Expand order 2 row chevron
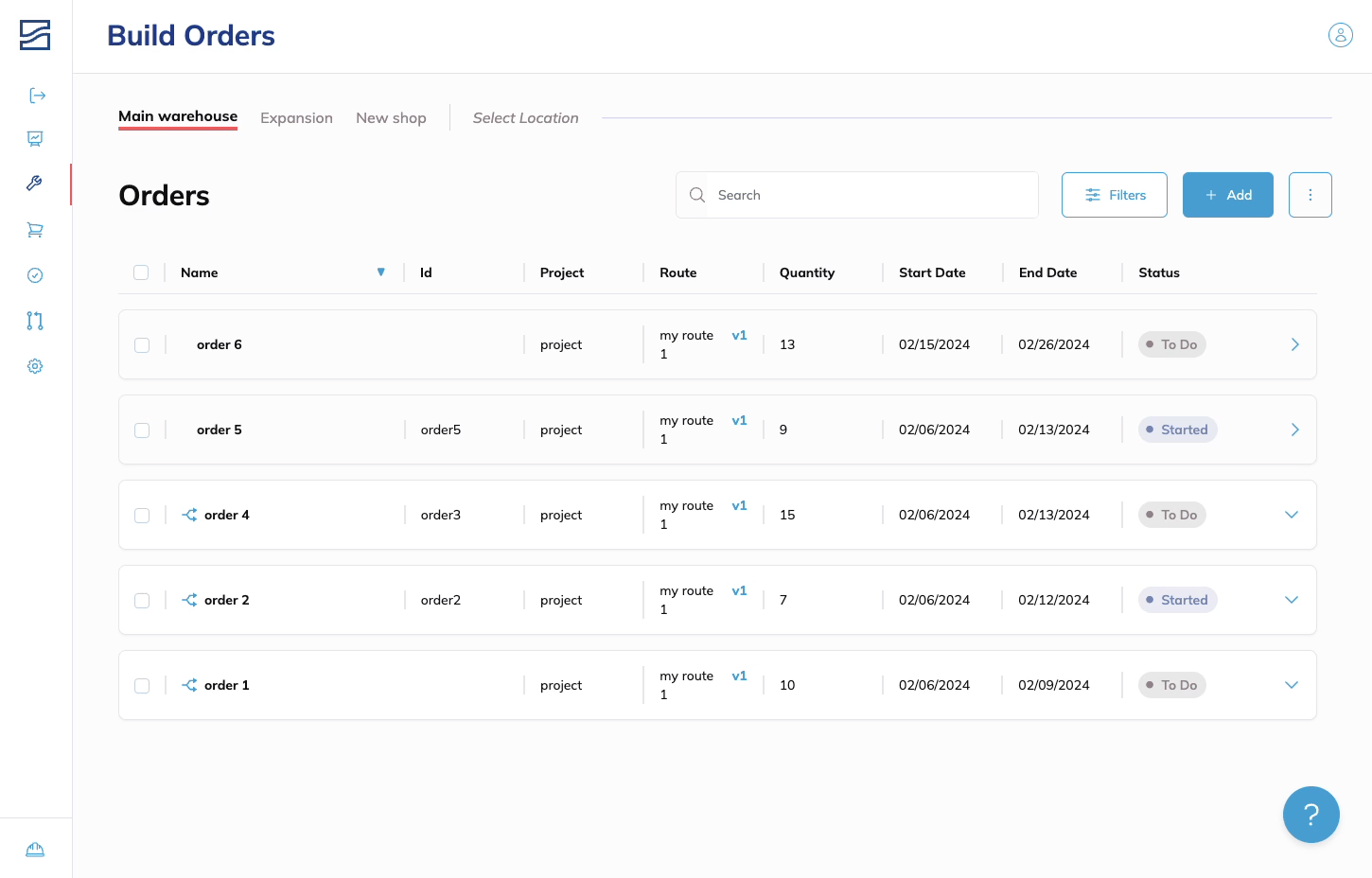Image resolution: width=1372 pixels, height=878 pixels. click(1292, 600)
